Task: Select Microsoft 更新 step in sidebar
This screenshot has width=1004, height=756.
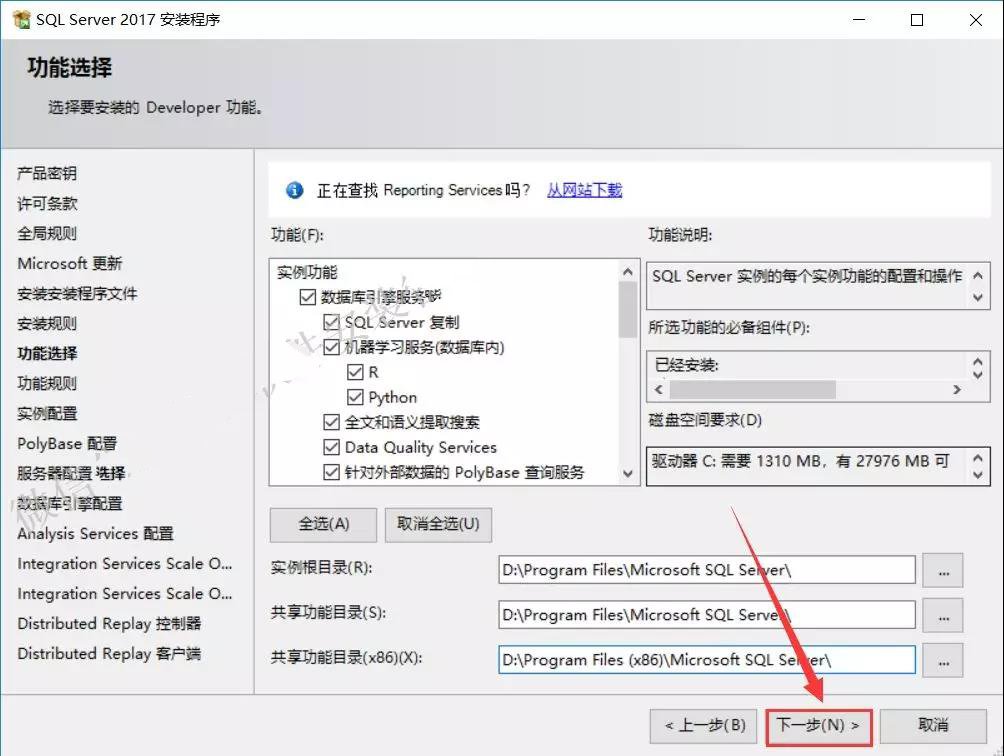Action: 70,264
